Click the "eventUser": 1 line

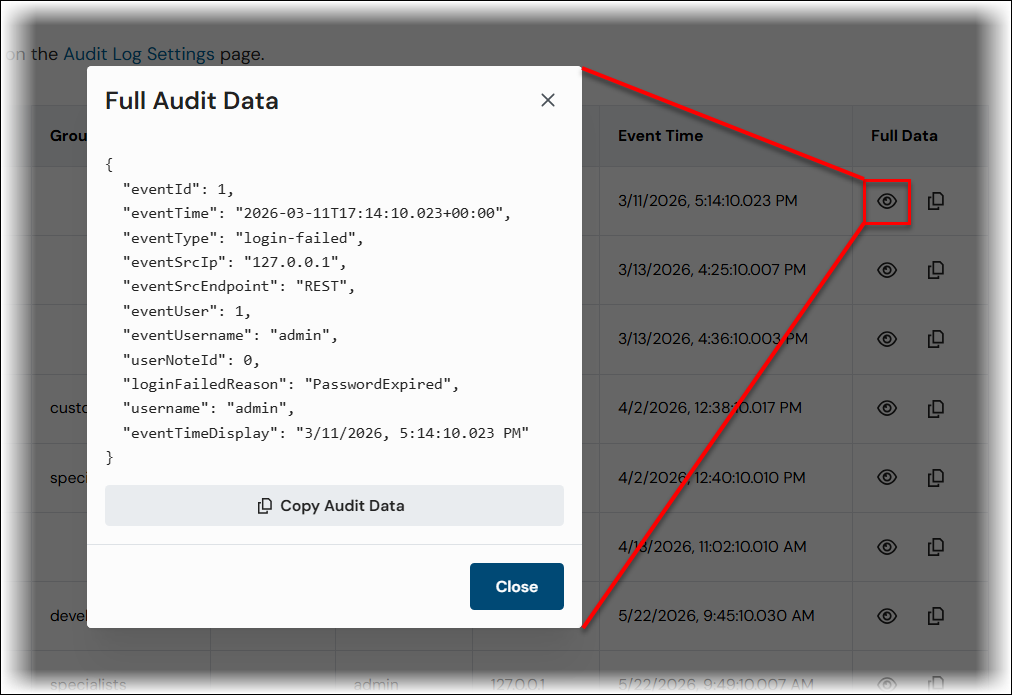pos(187,311)
